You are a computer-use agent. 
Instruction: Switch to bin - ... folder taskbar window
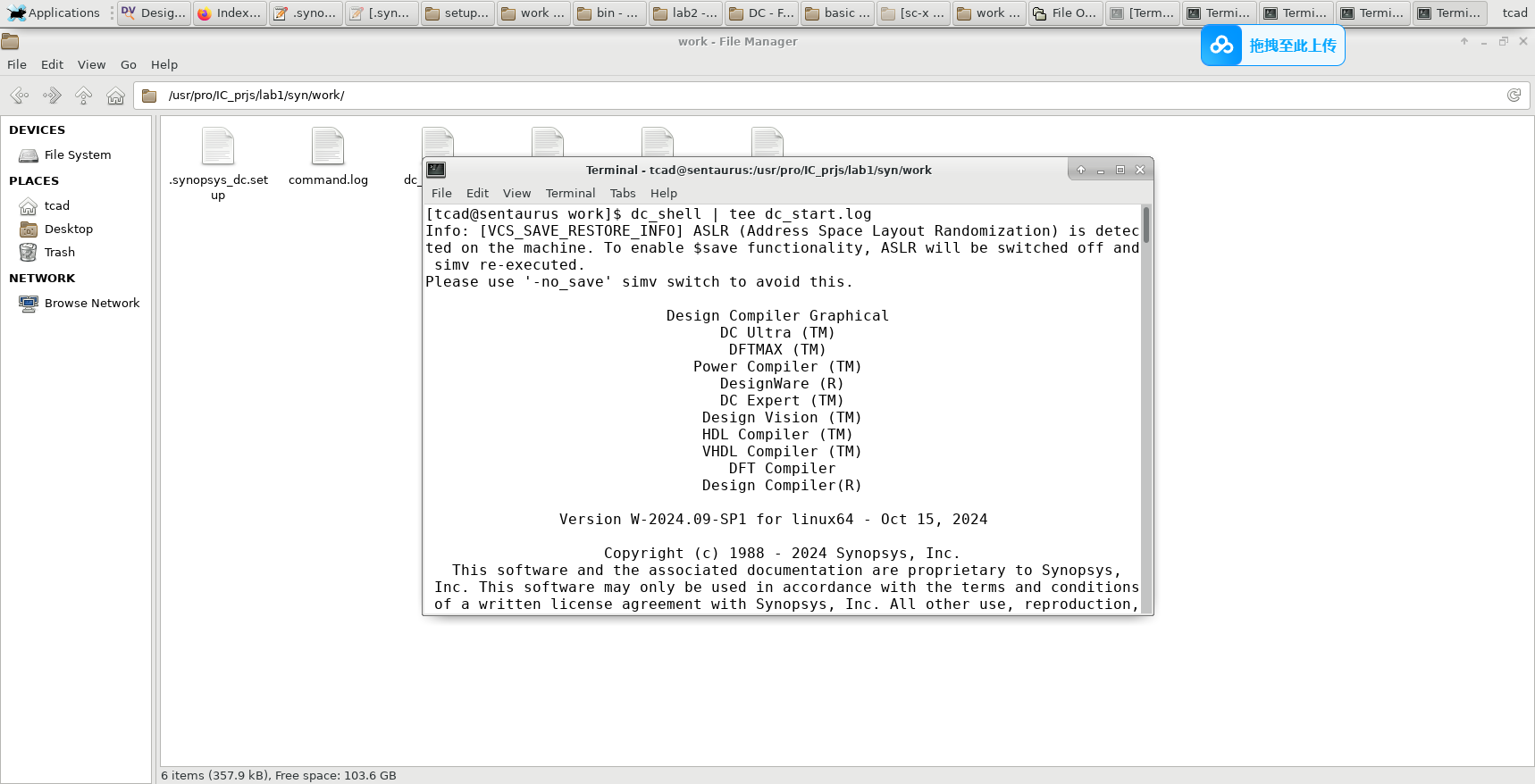[609, 13]
